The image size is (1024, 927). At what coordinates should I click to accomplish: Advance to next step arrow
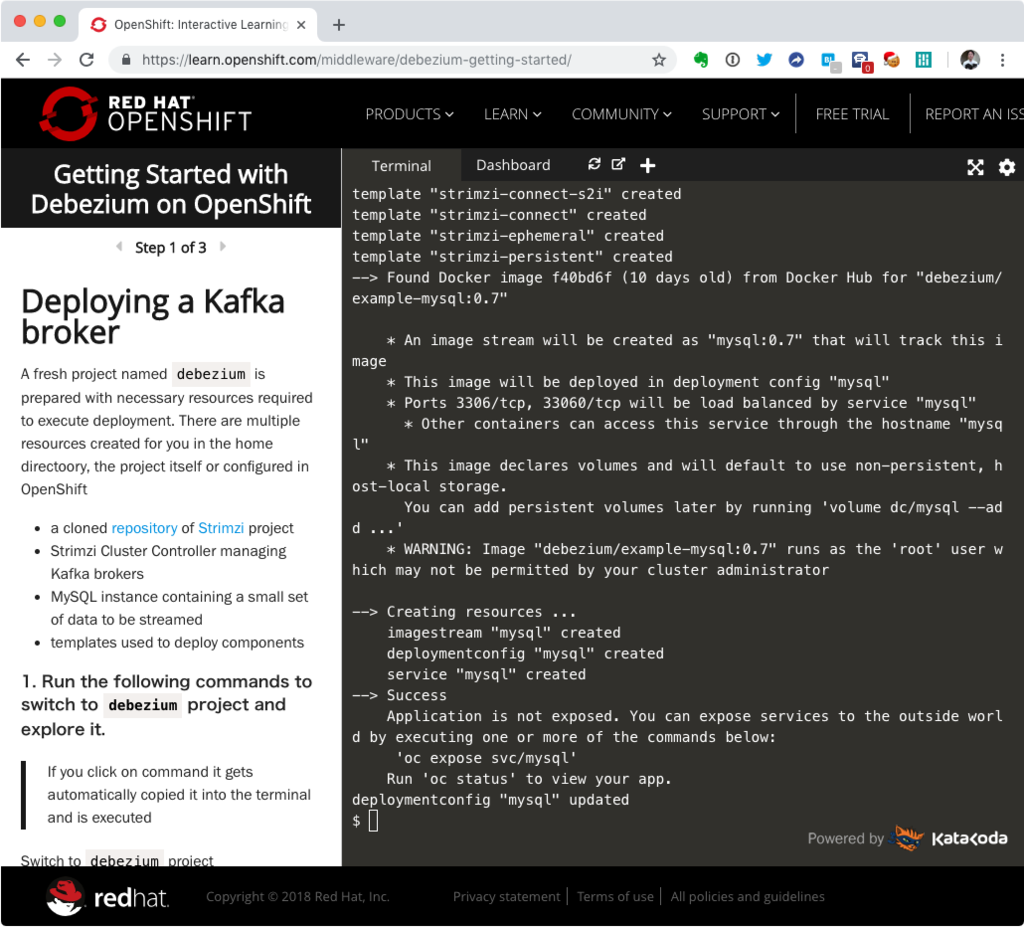(223, 247)
